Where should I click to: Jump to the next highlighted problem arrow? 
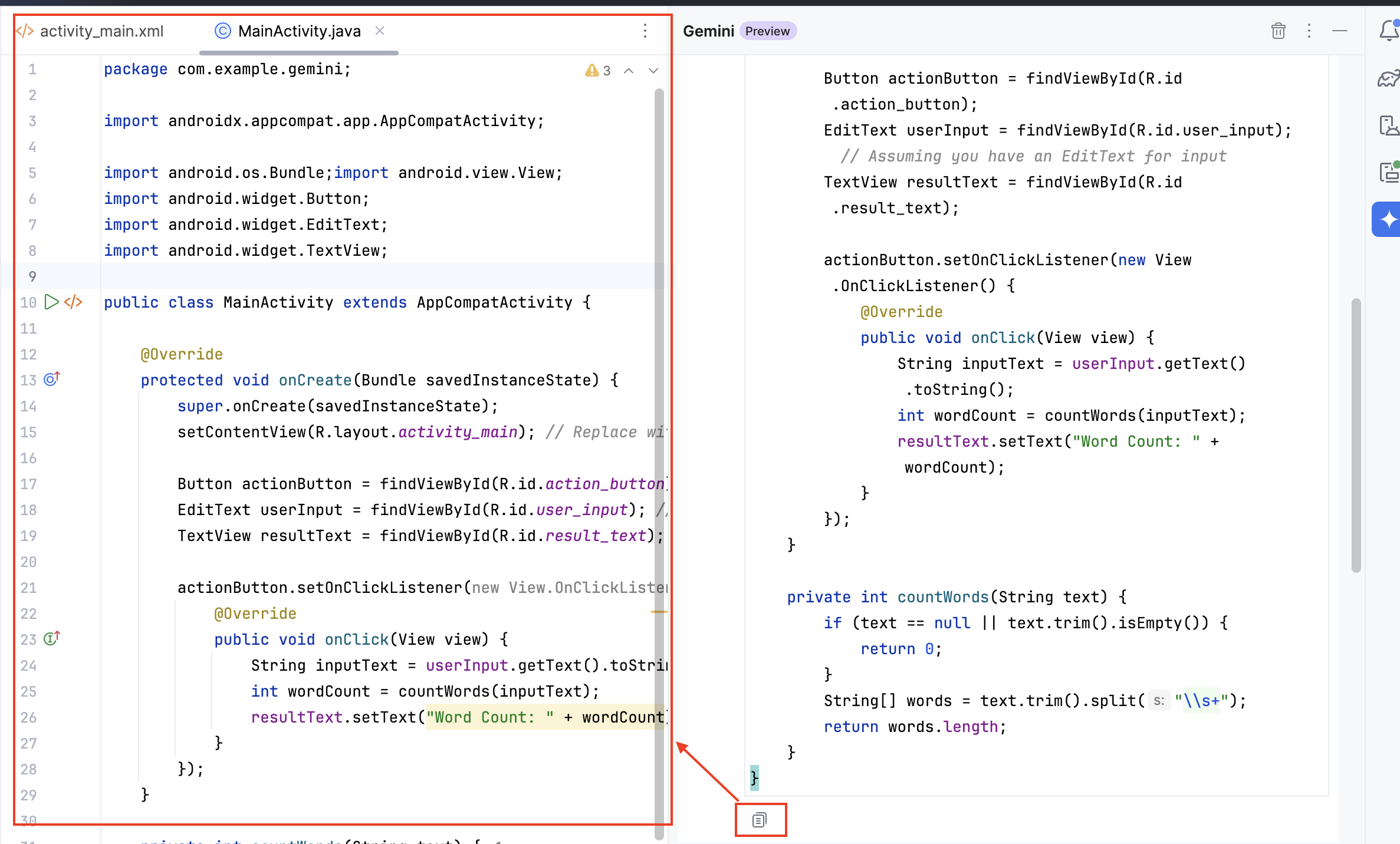click(x=653, y=71)
